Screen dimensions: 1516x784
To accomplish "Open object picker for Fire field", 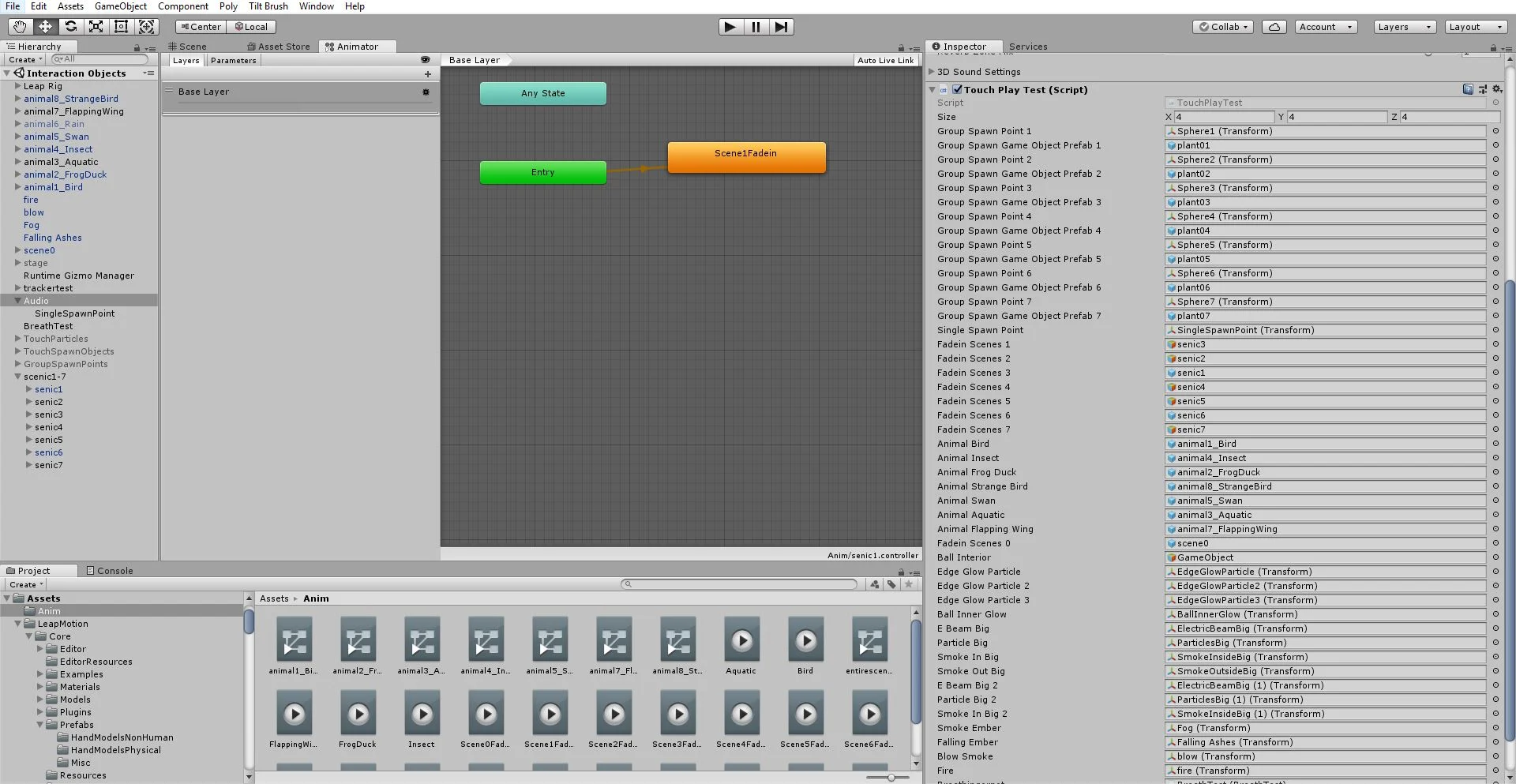I will click(x=1495, y=771).
